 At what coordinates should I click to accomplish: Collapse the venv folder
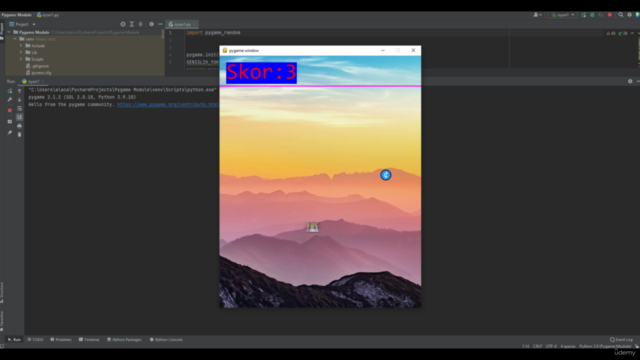point(15,39)
